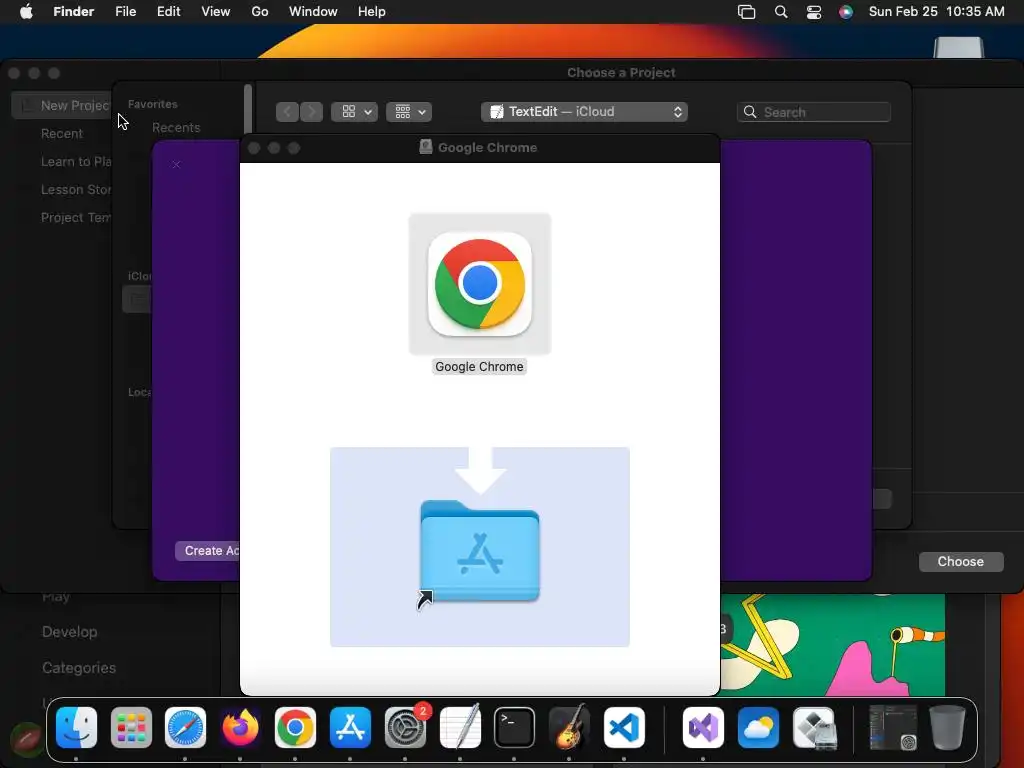This screenshot has width=1024, height=768.
Task: Select Lesson Store in sidebar
Action: [76, 189]
